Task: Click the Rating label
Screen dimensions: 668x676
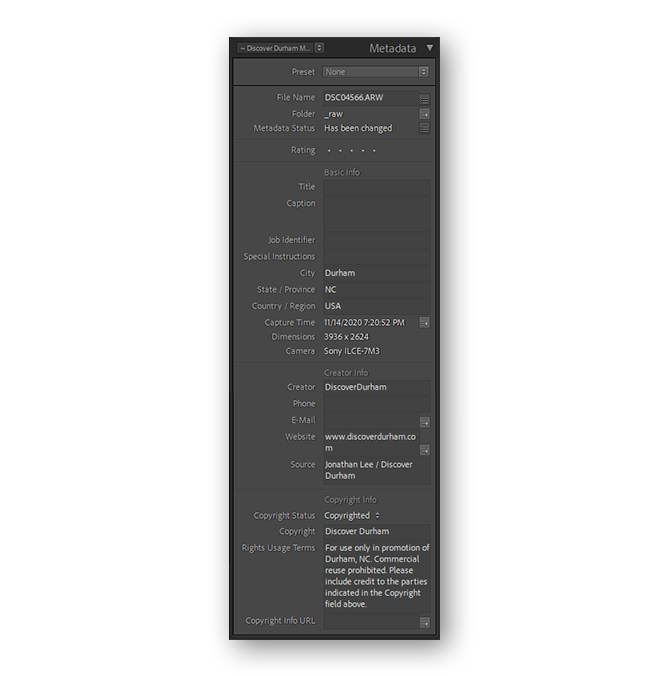Action: 303,150
